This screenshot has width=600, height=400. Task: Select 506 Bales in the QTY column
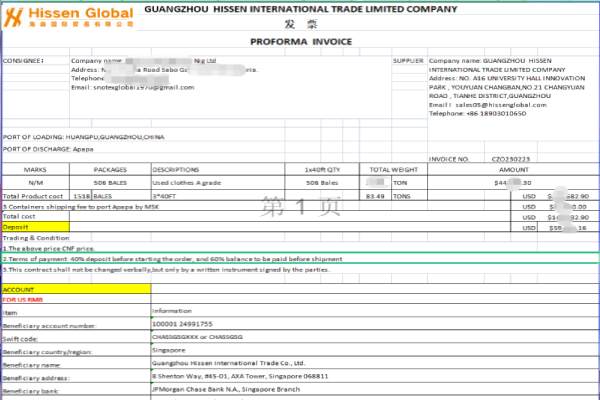click(322, 183)
